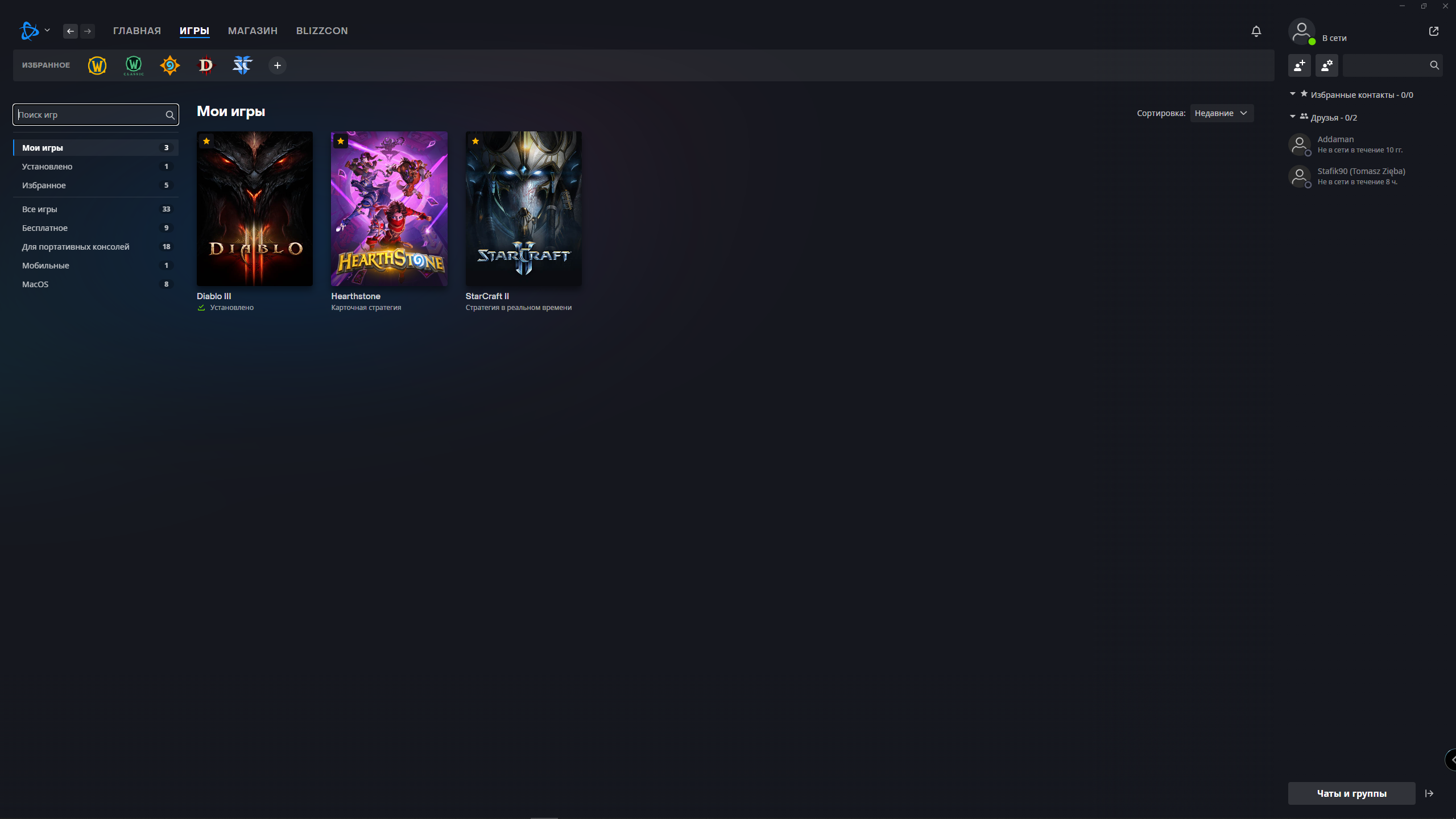Add a game to favorites bar
This screenshot has height=819, width=1456.
pos(278,65)
